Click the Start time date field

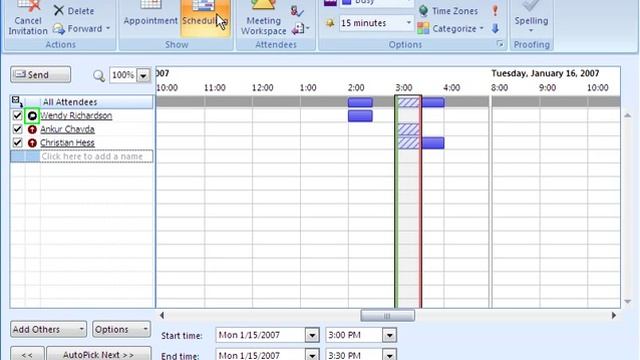pos(260,335)
